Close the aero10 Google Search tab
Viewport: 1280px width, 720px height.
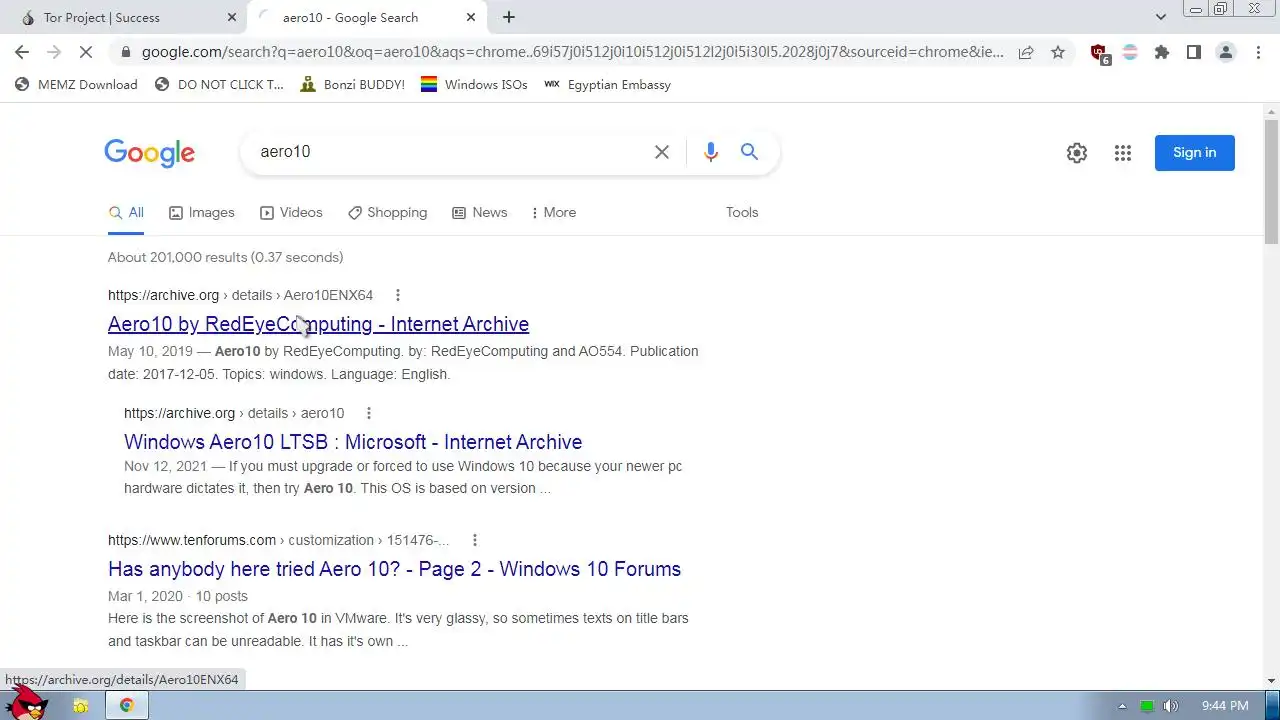pos(471,17)
